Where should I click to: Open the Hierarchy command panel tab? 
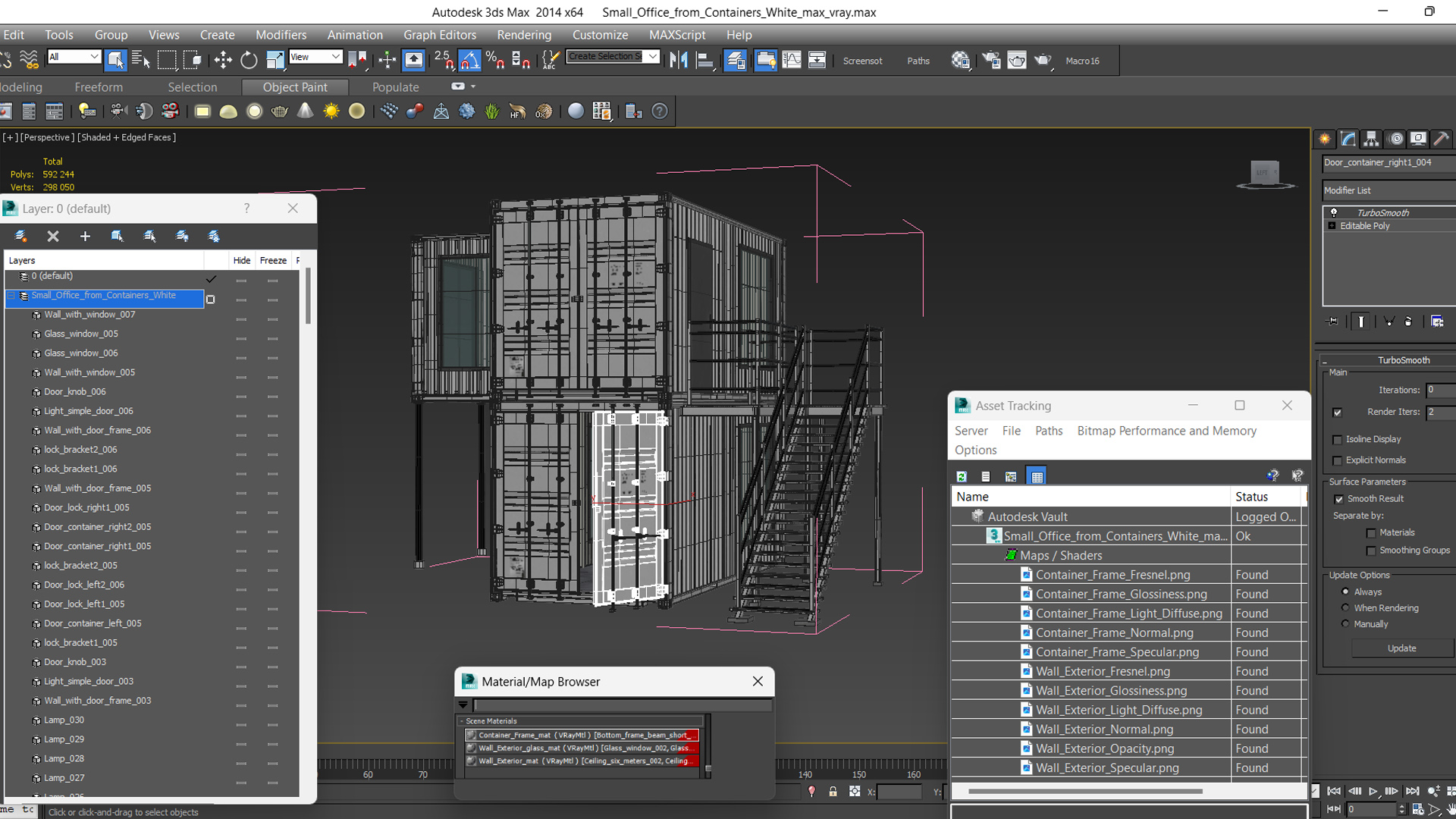point(1371,139)
